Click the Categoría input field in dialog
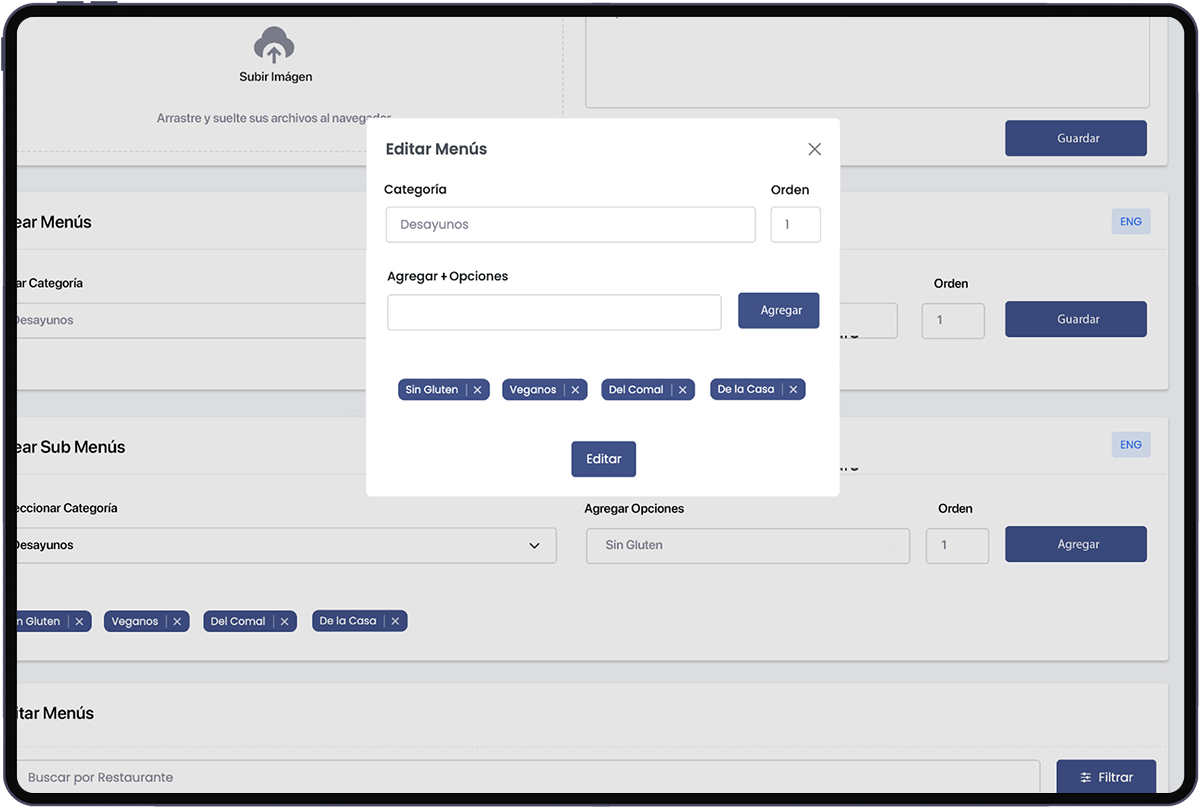1200x808 pixels. tap(570, 225)
